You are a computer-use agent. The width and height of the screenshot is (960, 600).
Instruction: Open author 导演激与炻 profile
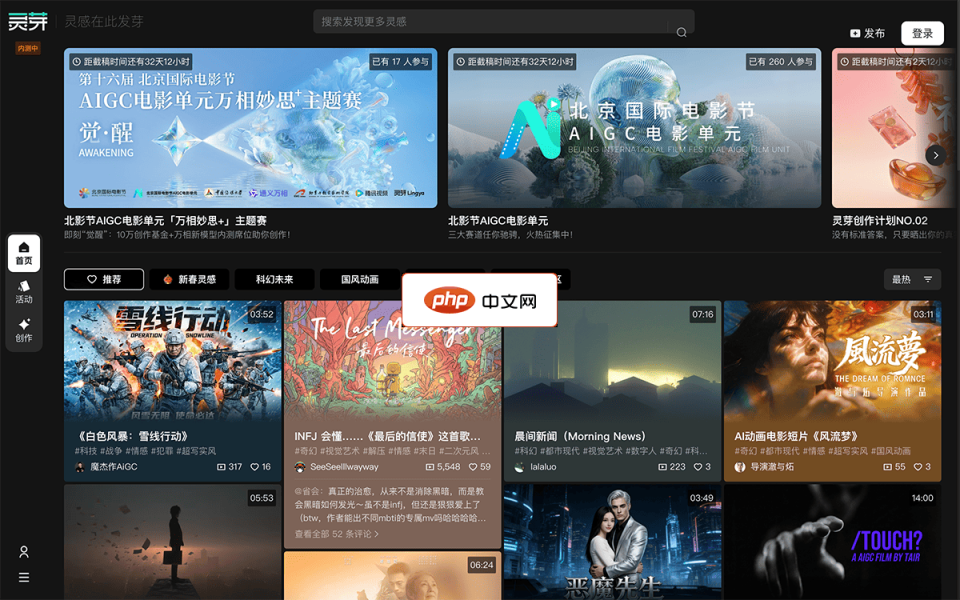(x=772, y=467)
